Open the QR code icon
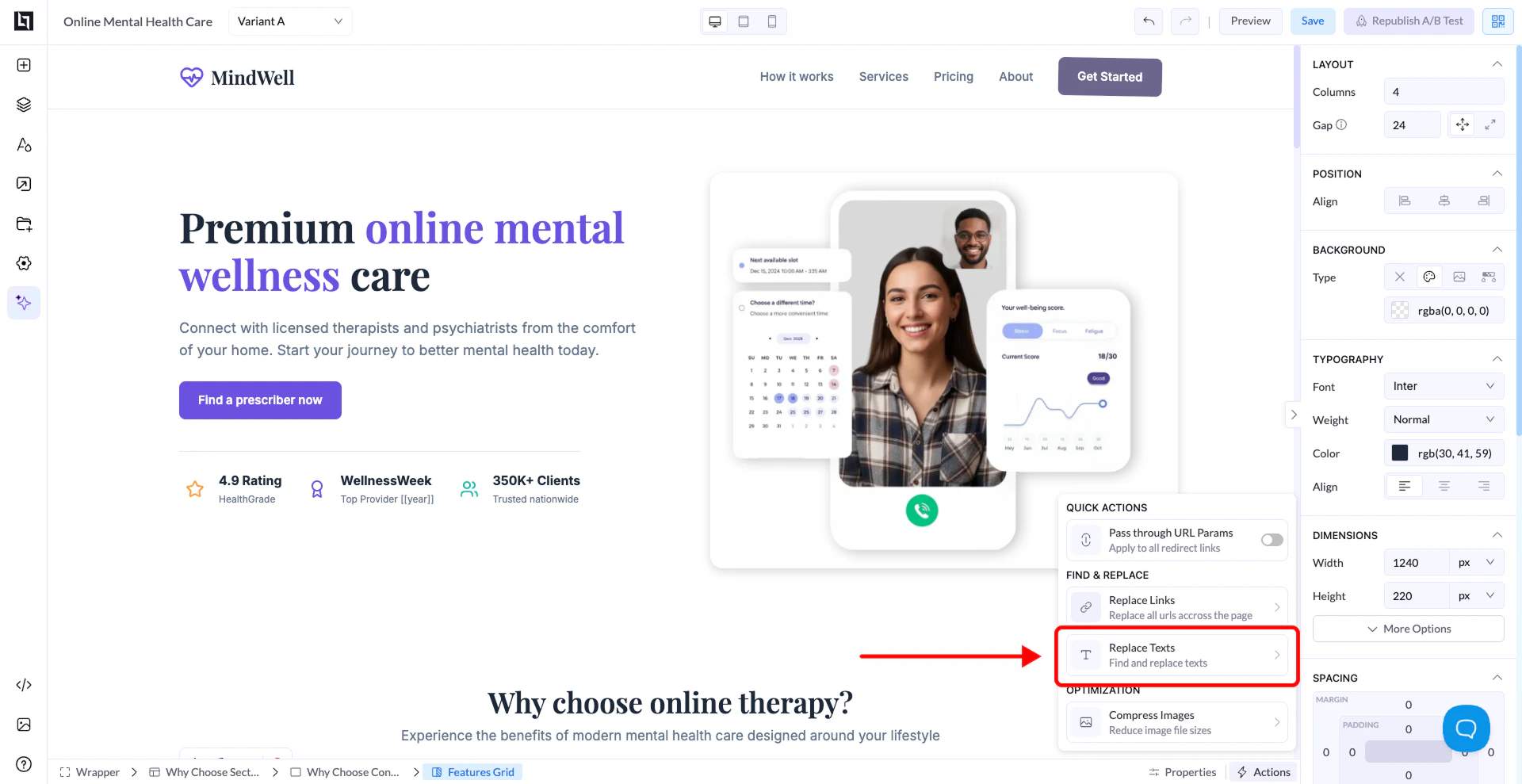Screen dimensions: 1522x784 (1497, 21)
